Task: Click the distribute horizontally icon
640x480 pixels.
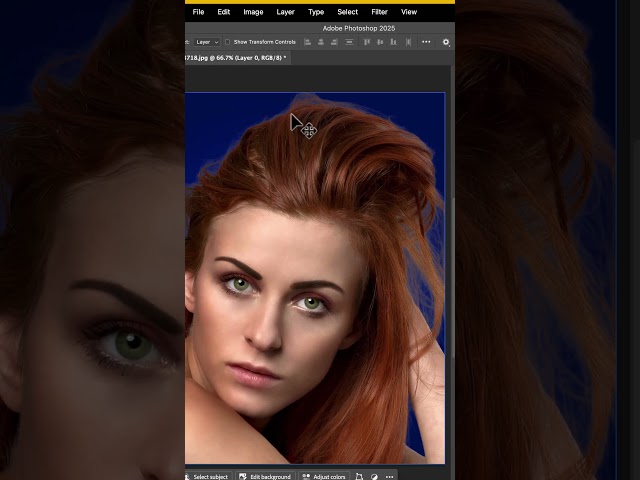Action: pyautogui.click(x=408, y=42)
